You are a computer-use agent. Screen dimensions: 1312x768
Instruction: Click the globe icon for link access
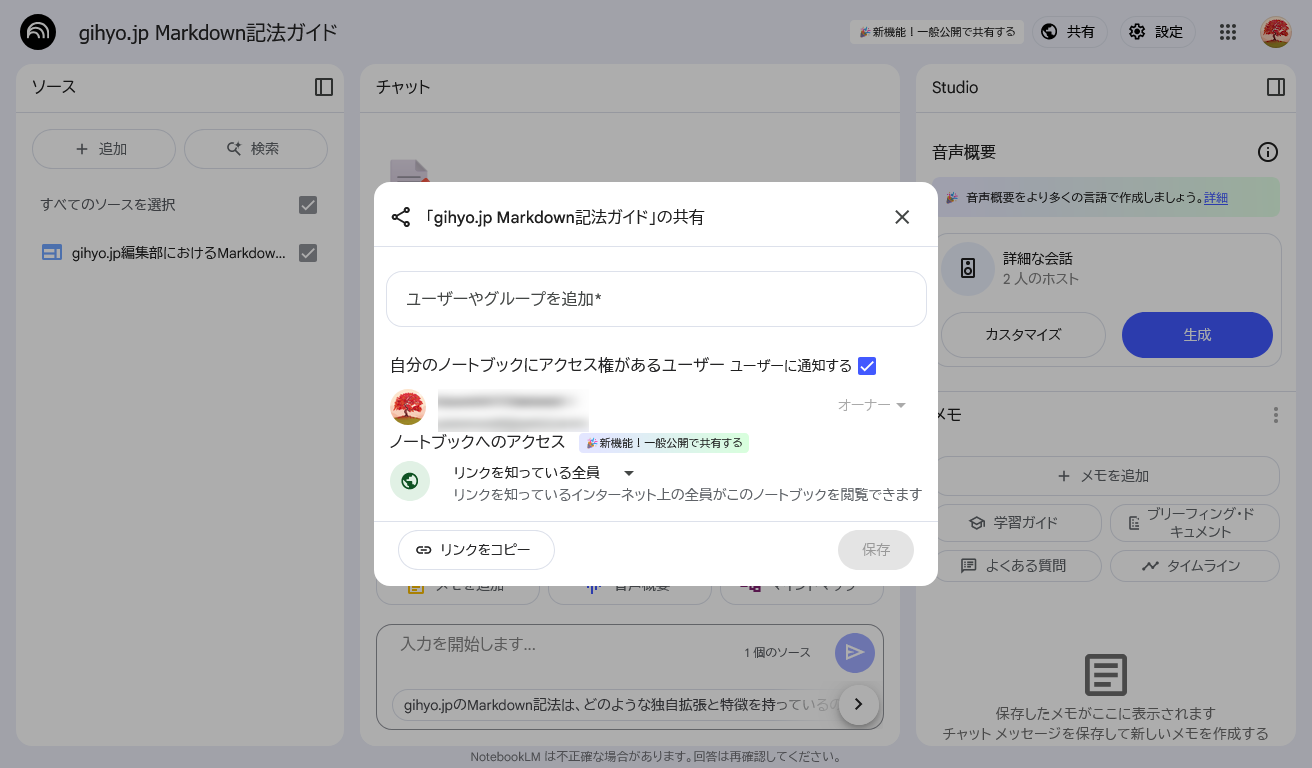tap(410, 481)
